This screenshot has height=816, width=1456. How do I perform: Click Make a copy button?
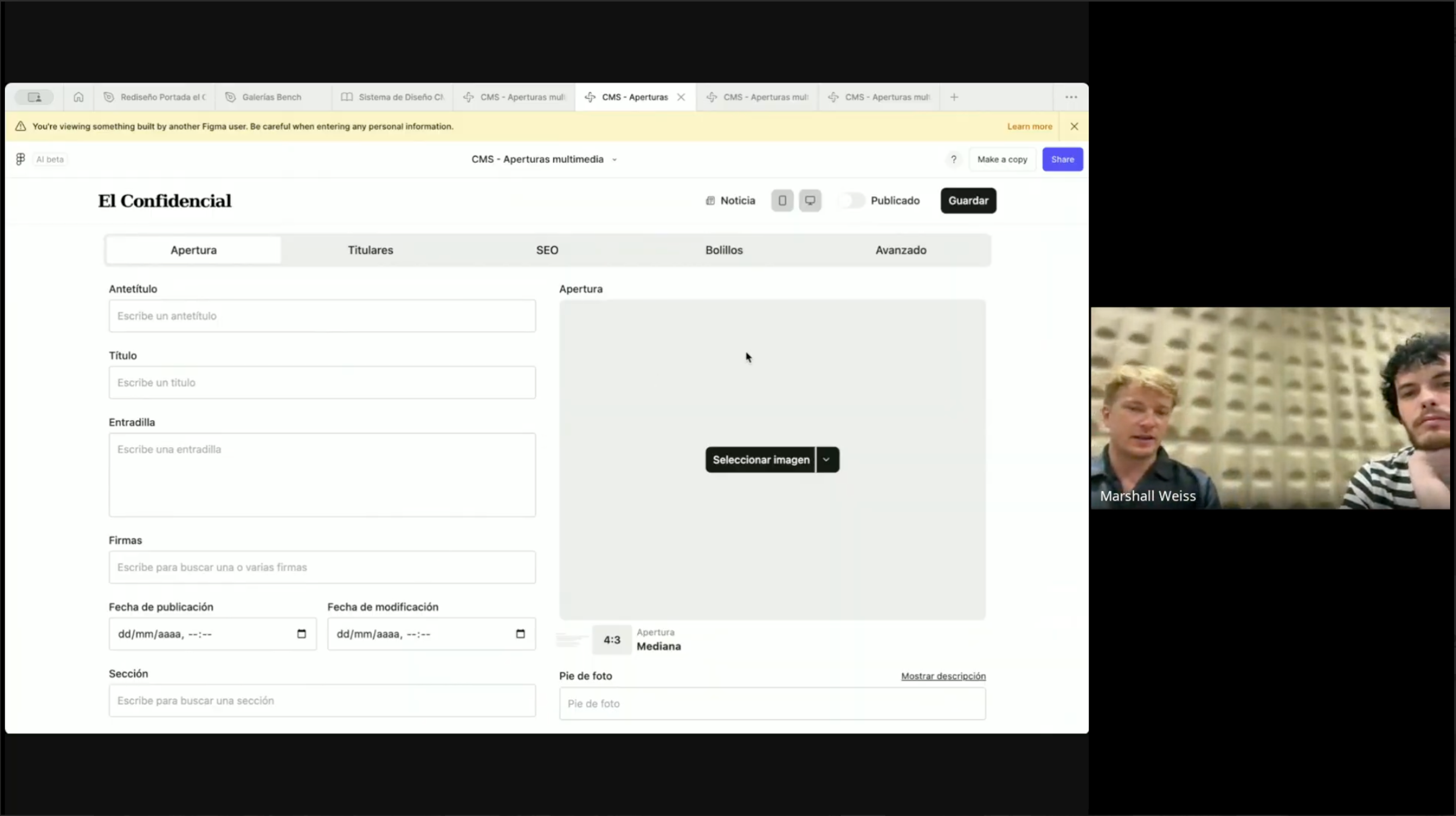point(1002,159)
